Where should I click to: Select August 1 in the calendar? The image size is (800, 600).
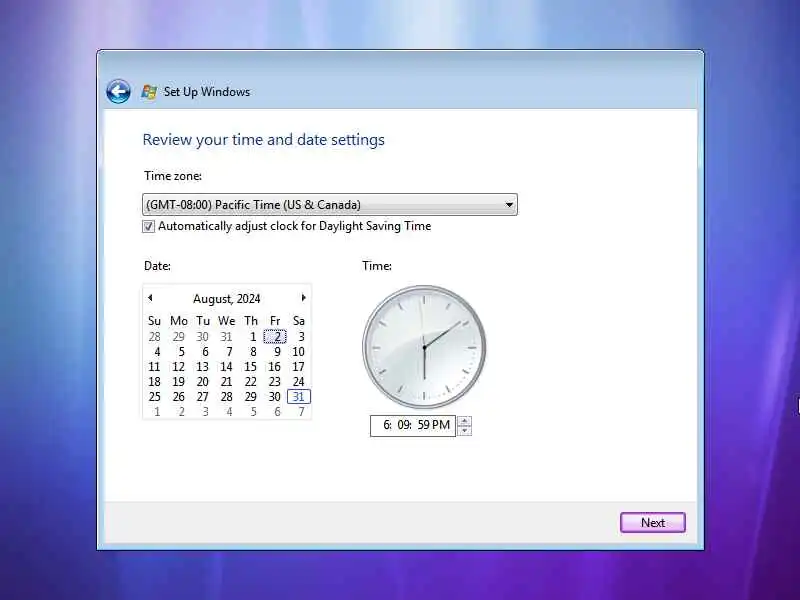253,337
